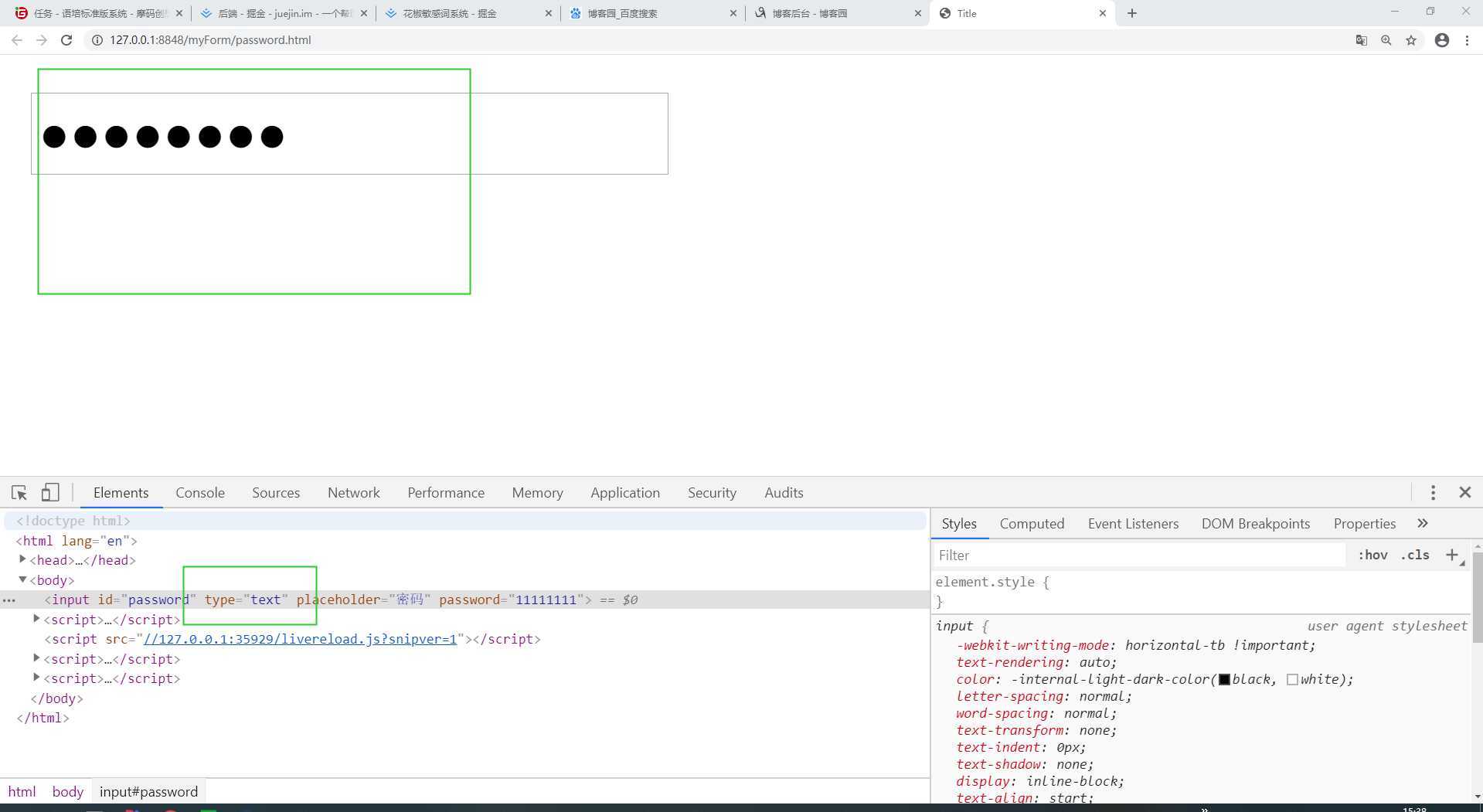Select input#password in the breadcrumb
This screenshot has height=812, width=1483.
click(x=148, y=791)
